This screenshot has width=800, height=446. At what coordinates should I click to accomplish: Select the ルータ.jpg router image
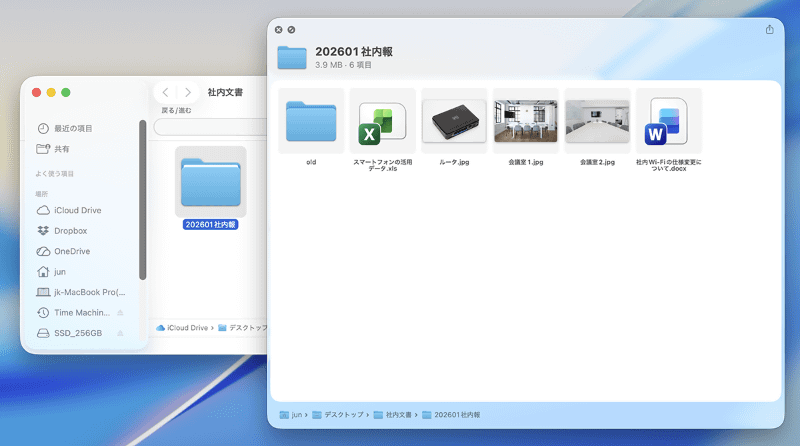[454, 121]
